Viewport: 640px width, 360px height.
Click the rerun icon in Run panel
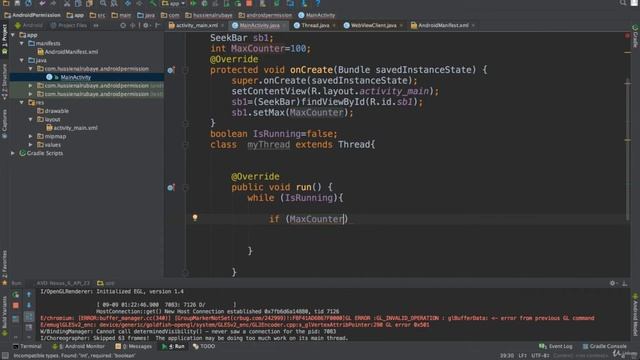pyautogui.click(x=16, y=294)
